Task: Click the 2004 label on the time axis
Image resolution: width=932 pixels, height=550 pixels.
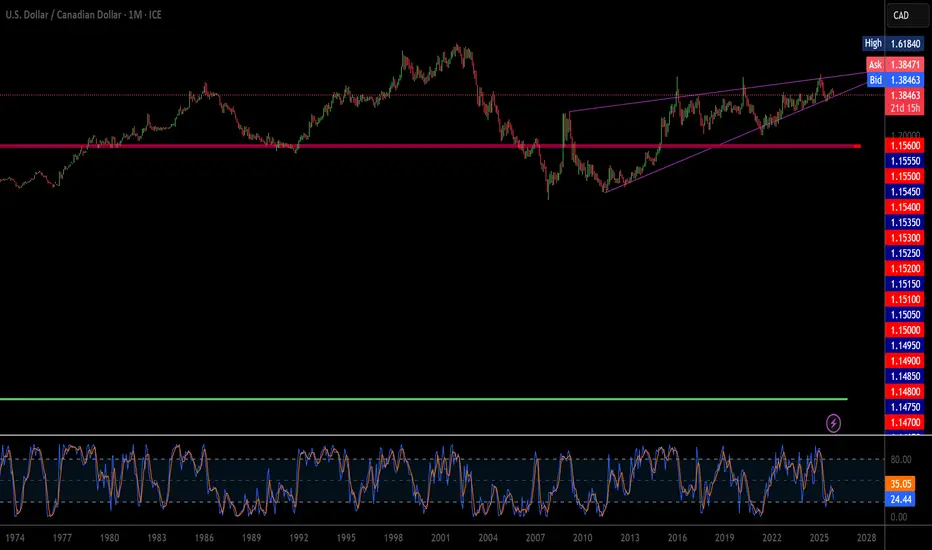Action: coord(488,538)
